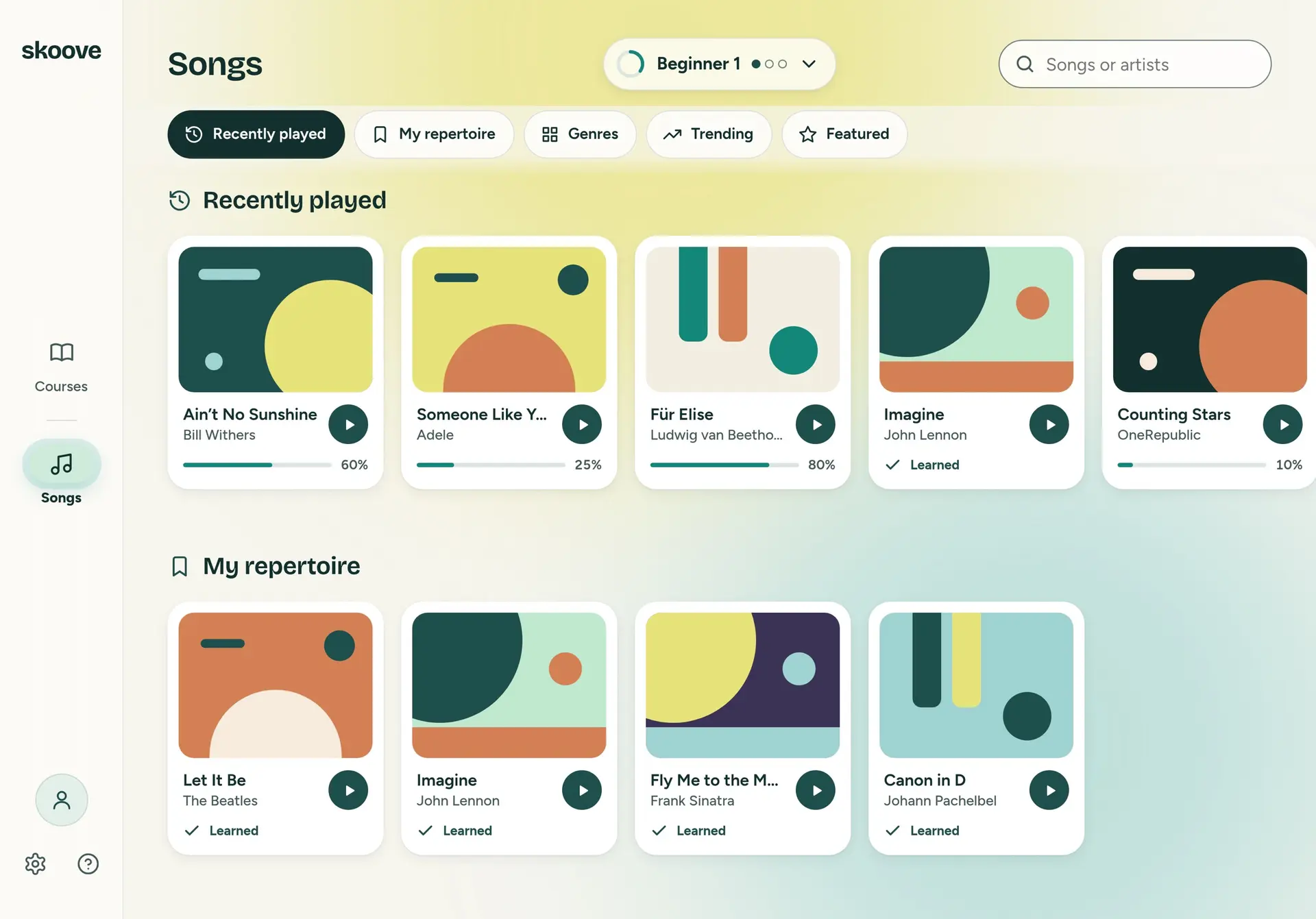Image resolution: width=1316 pixels, height=919 pixels.
Task: Click the Counting Stars 10% progress bar
Action: tap(1191, 465)
